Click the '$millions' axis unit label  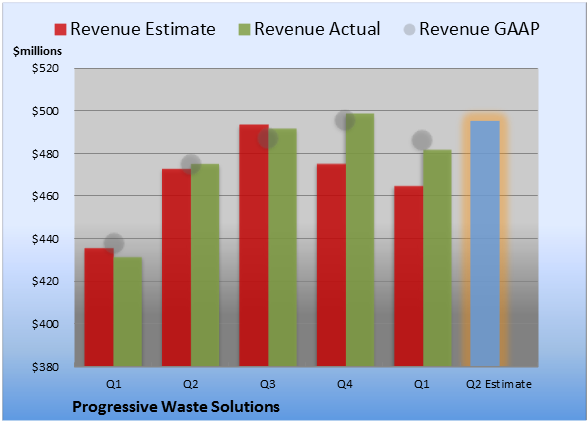point(38,51)
